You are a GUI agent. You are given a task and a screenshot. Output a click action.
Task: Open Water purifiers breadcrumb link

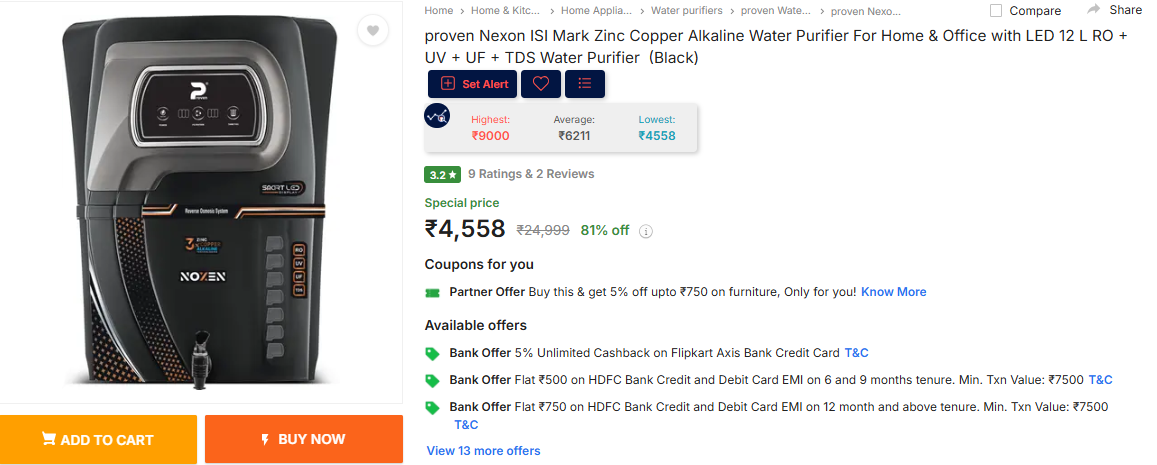click(x=687, y=10)
